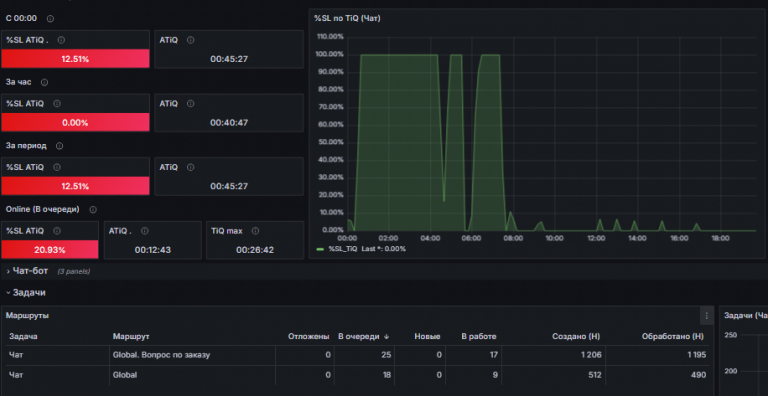
Task: Click info icon beside За период heading
Action: pos(59,146)
